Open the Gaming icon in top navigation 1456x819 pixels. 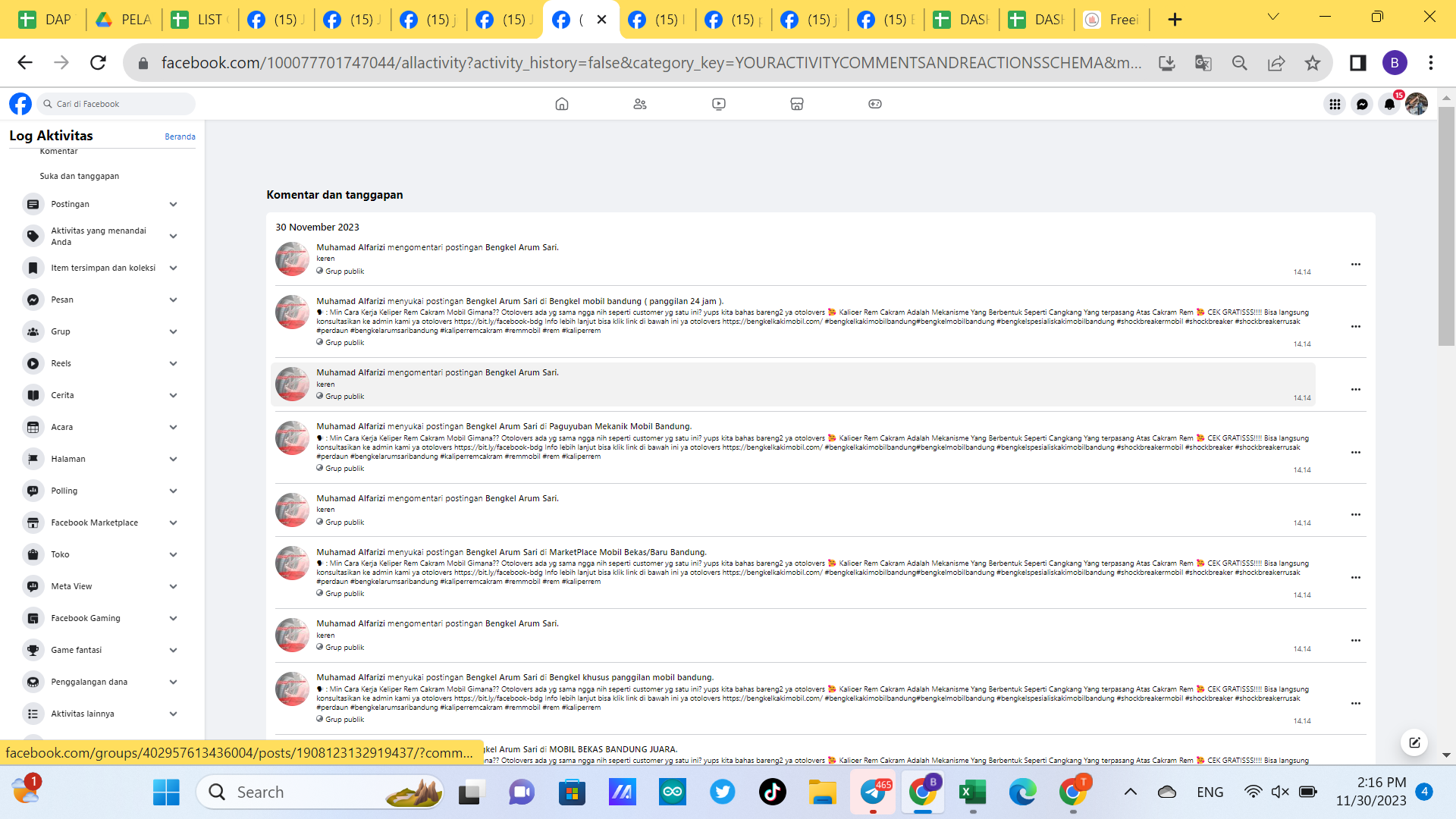874,104
